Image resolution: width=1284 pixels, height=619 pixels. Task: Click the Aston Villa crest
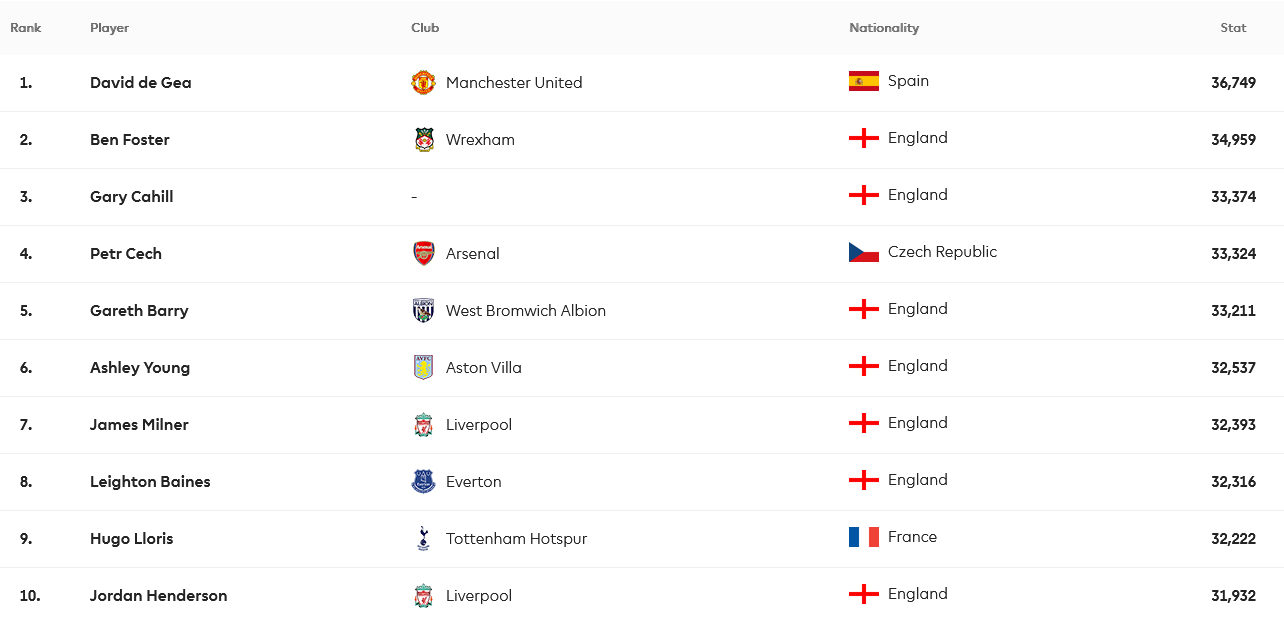[423, 367]
